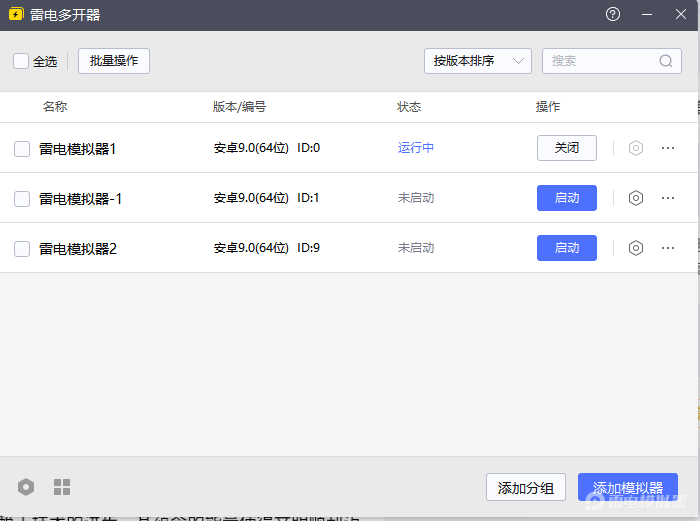The height and width of the screenshot is (521, 700).
Task: Switch to grid view layout icon
Action: click(x=62, y=487)
